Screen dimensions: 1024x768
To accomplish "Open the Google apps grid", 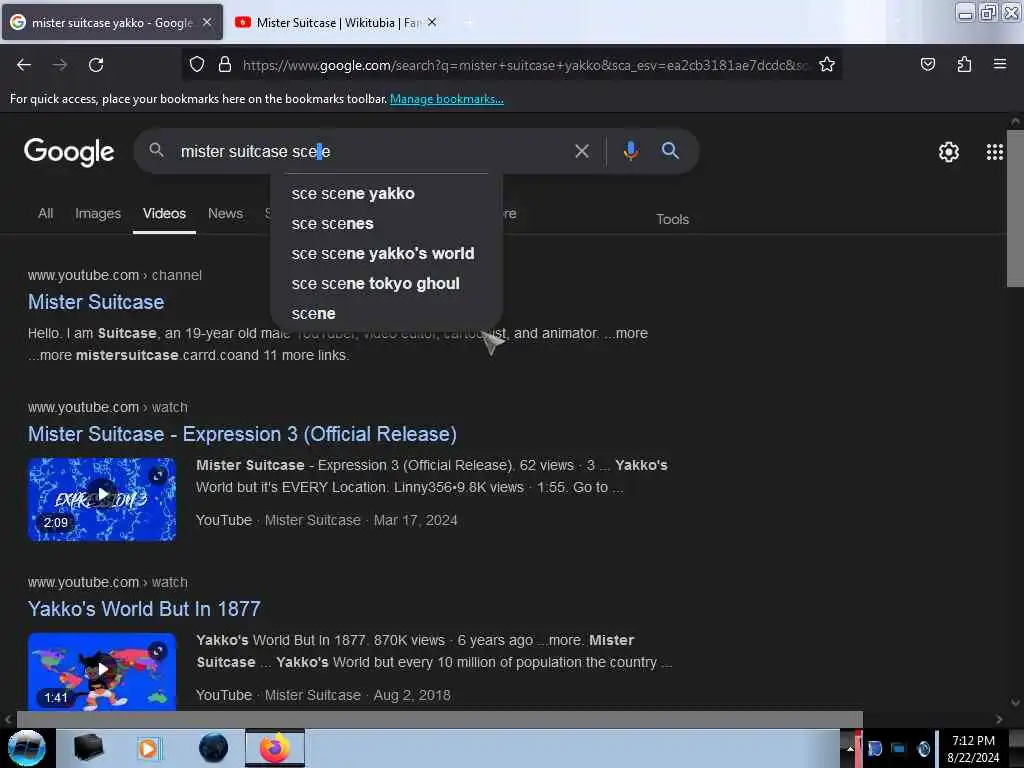I will tap(994, 152).
